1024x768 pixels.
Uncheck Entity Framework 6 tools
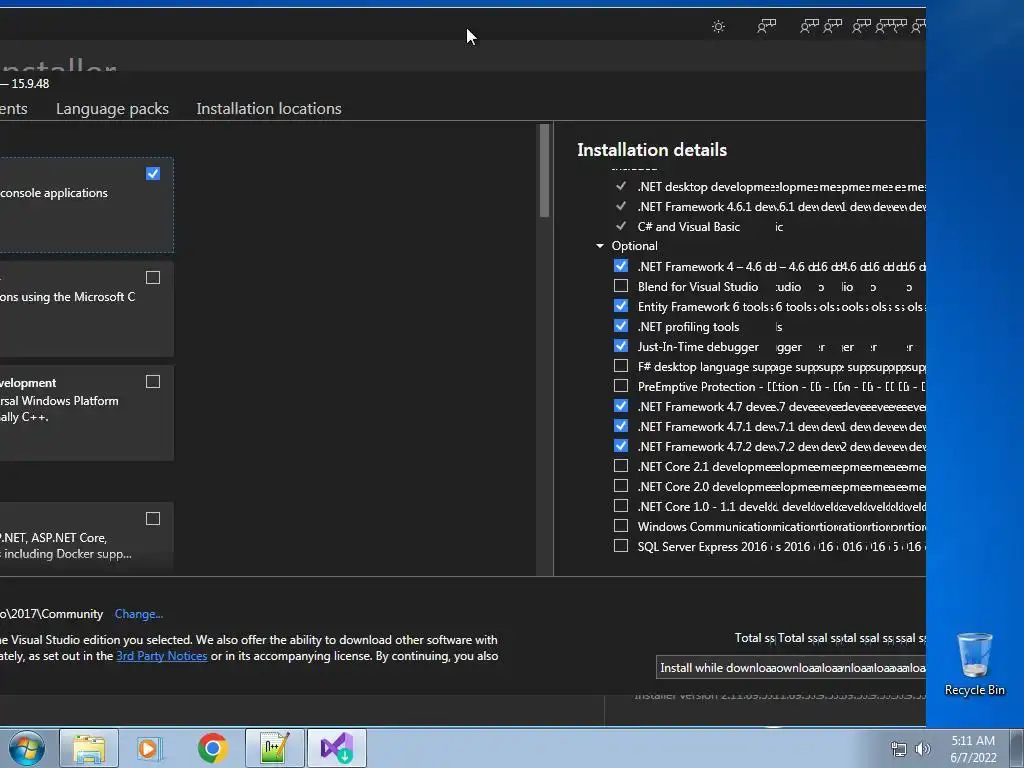click(621, 306)
